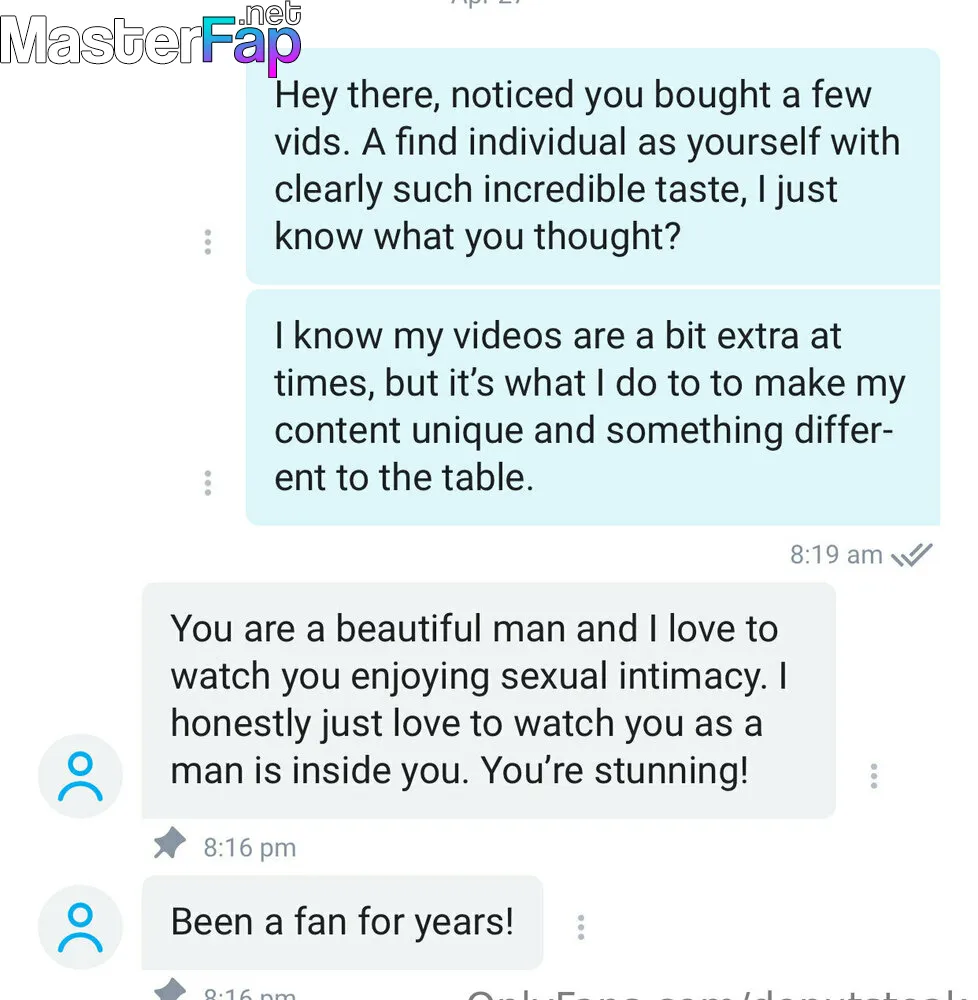Click the avatar beside 'Been a fan for years!'
Viewport: 978px width, 1000px height.
point(80,927)
